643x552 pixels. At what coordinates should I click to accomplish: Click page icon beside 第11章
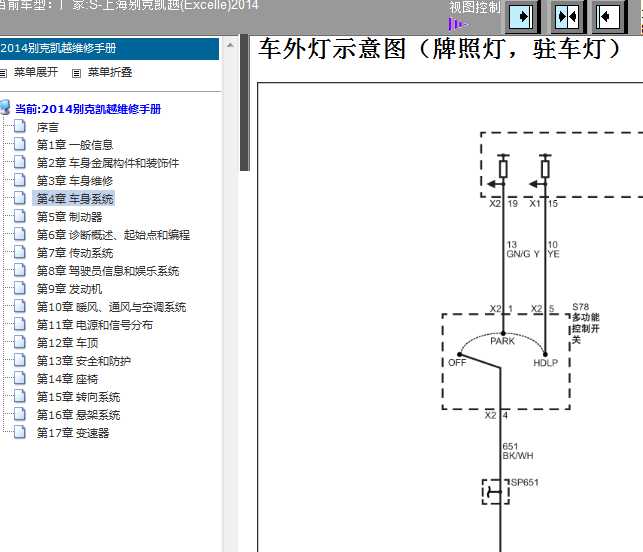[20, 324]
